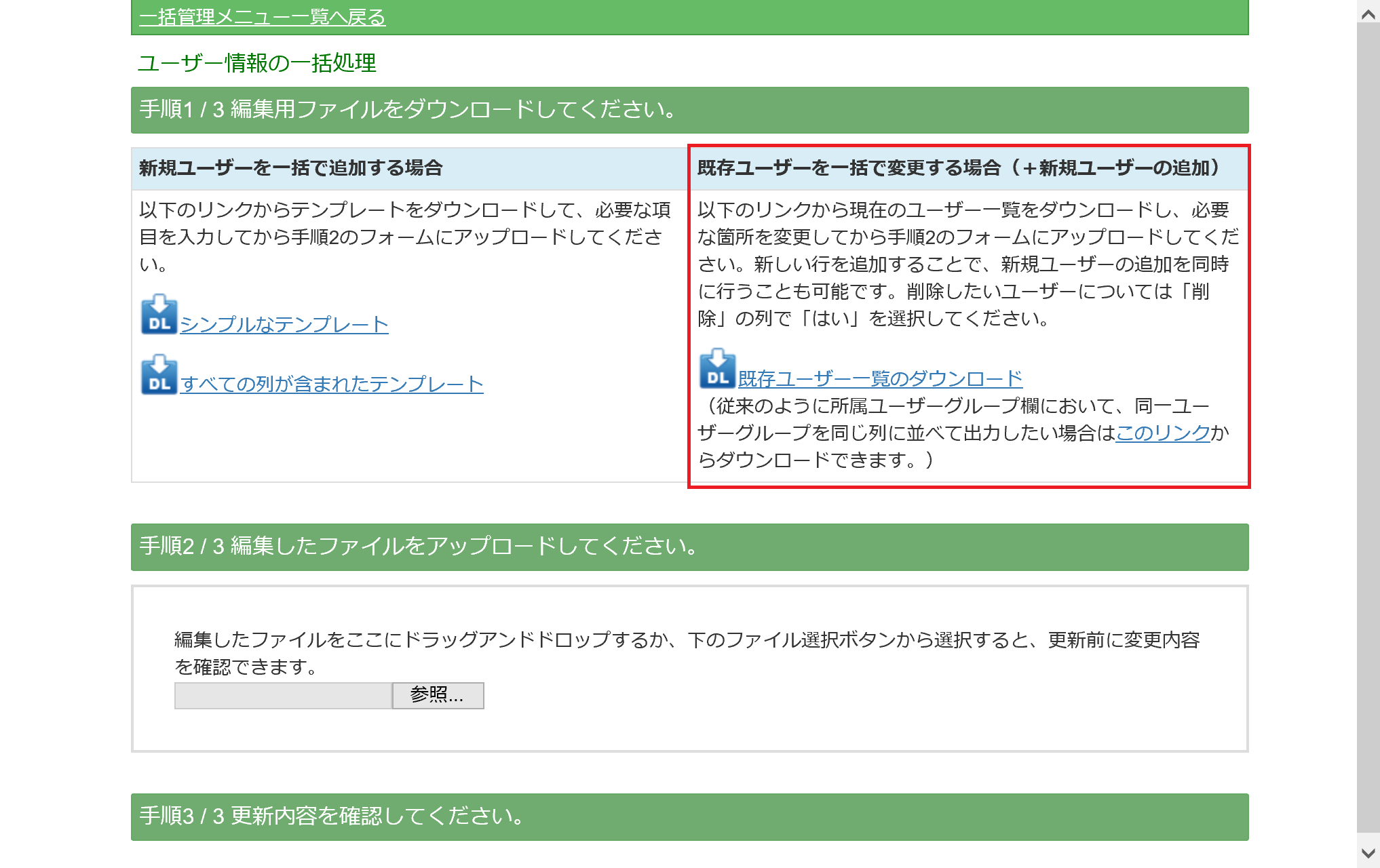The width and height of the screenshot is (1380, 868).
Task: Click the 手順3 / 3 header bar
Action: [689, 816]
